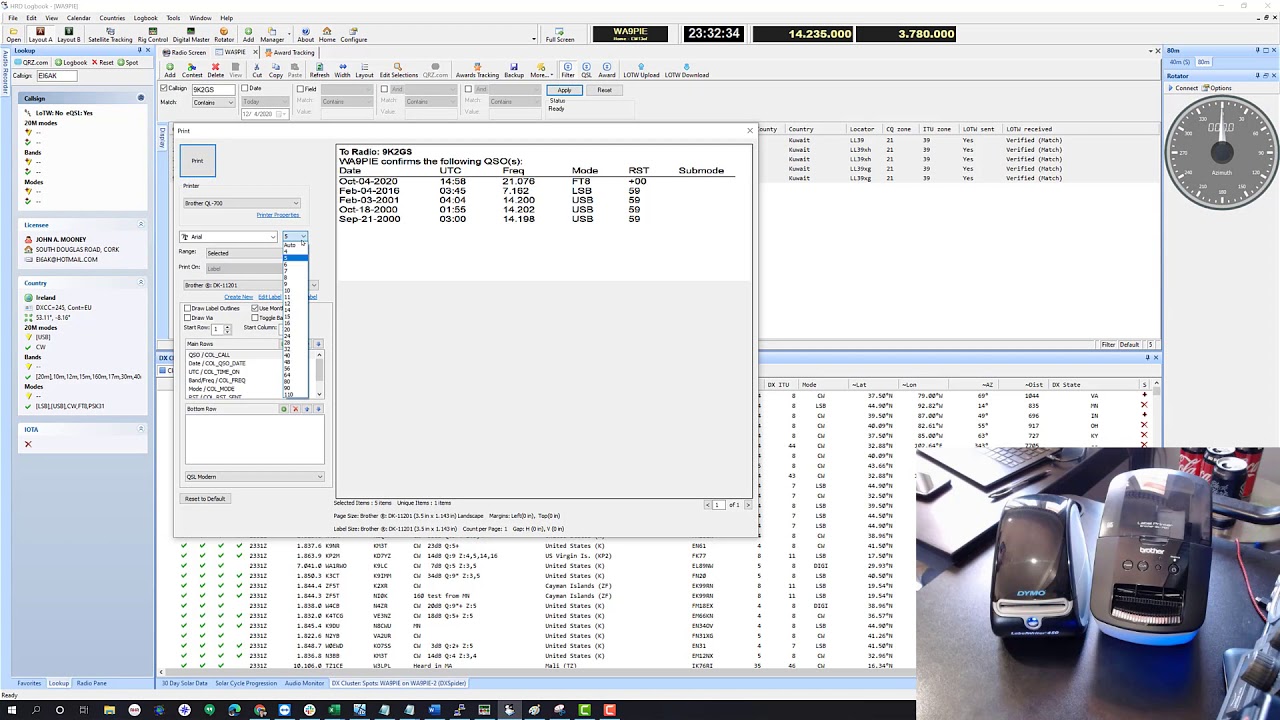Refresh the logbook view
Image resolution: width=1280 pixels, height=720 pixels.
pos(319,71)
